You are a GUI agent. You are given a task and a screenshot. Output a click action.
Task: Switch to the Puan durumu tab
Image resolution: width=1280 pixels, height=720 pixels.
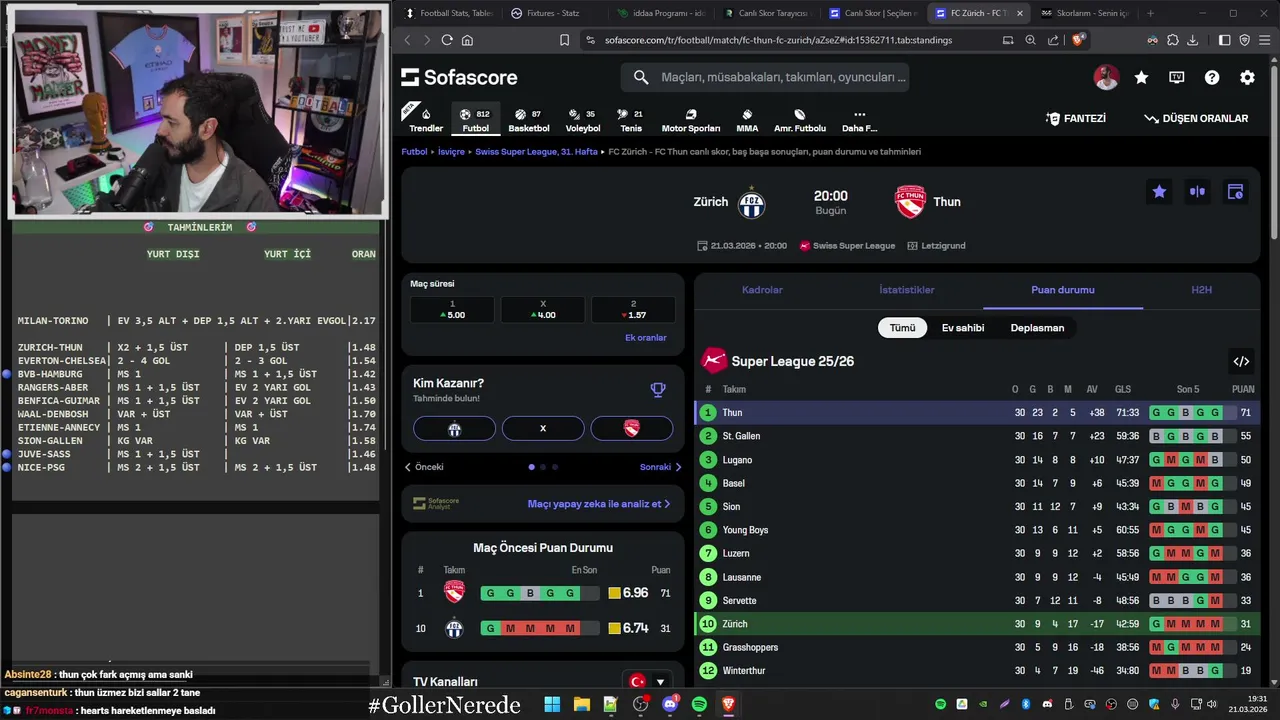(1062, 290)
